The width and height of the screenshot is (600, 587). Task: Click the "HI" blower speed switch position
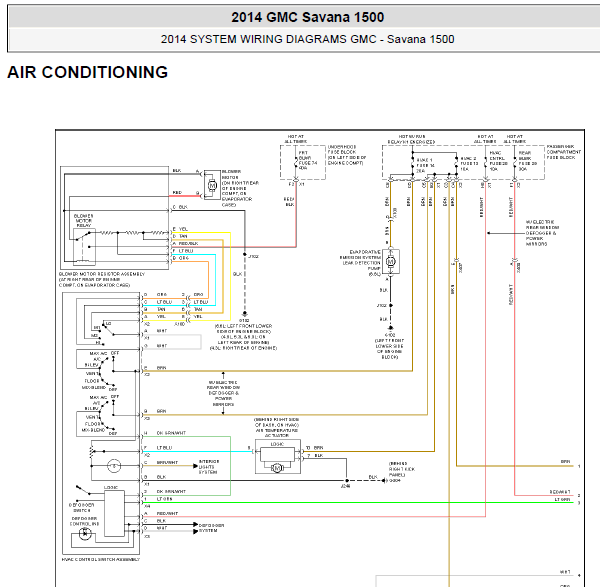tap(98, 342)
